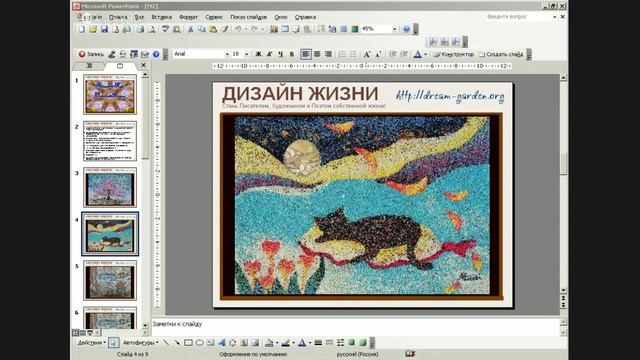Click the Undo arrow icon
This screenshot has width=640, height=360.
tap(238, 29)
